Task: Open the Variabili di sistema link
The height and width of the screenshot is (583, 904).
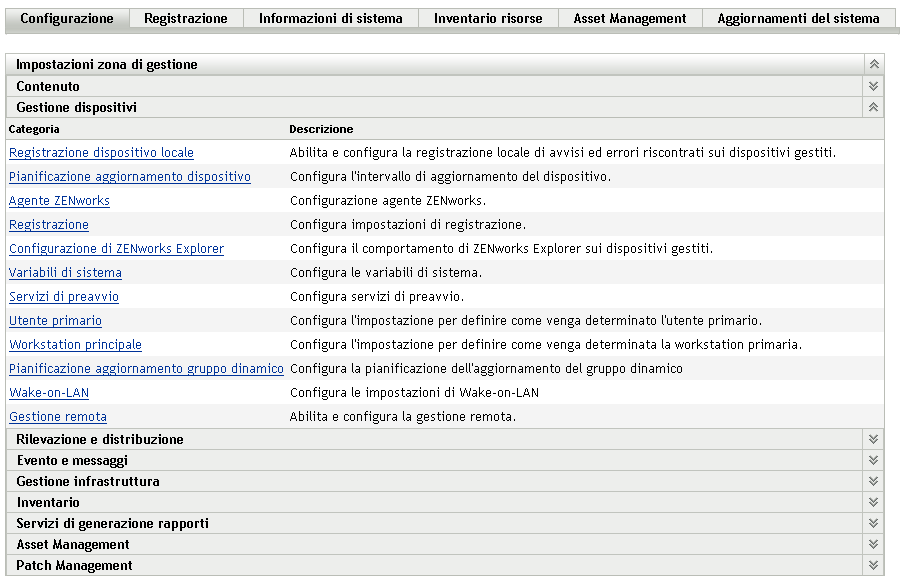Action: point(65,273)
